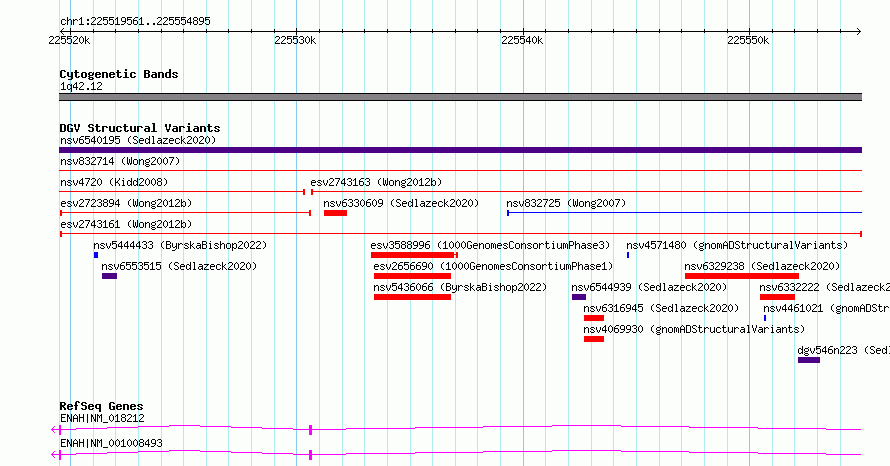Image resolution: width=890 pixels, height=466 pixels.
Task: Click the red nsv6332222 variant bar
Action: tap(778, 297)
